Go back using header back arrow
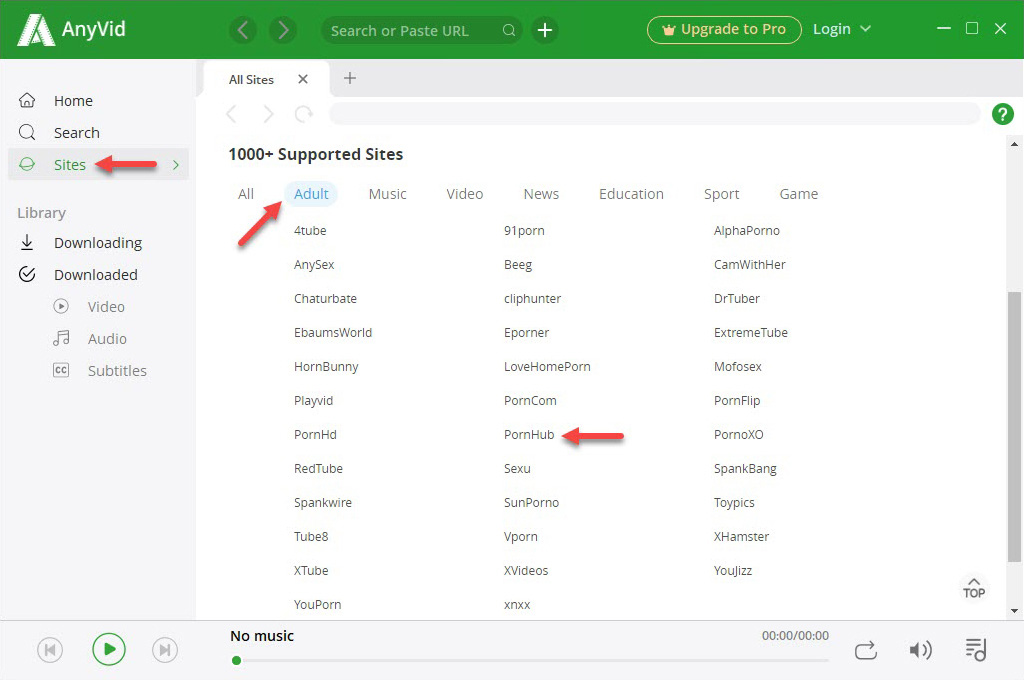1024x680 pixels. pyautogui.click(x=243, y=30)
